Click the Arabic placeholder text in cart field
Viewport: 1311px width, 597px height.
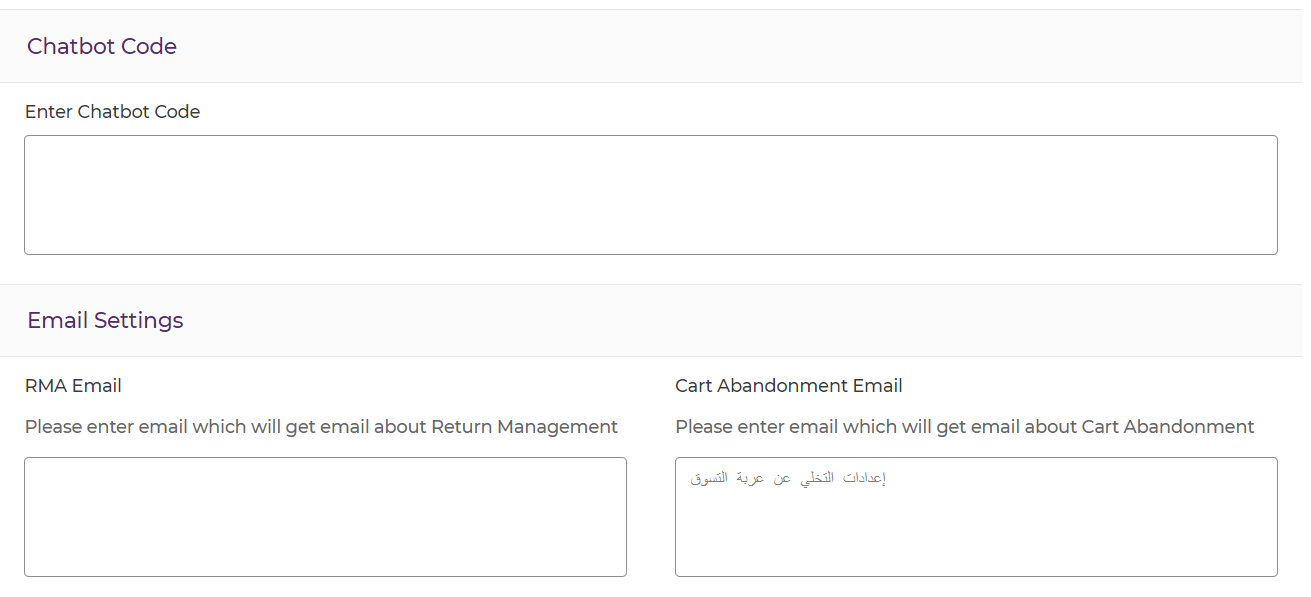789,478
